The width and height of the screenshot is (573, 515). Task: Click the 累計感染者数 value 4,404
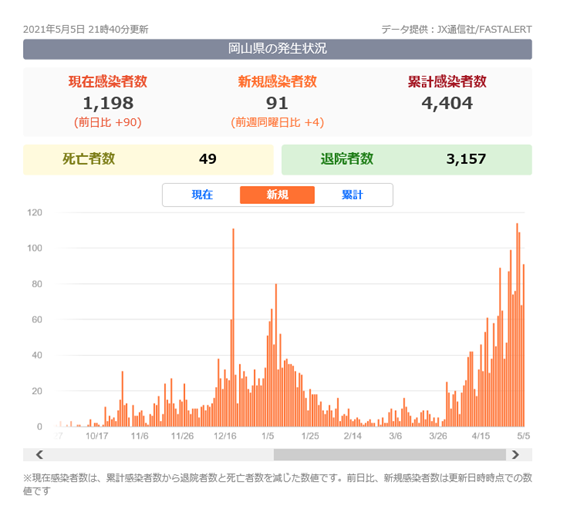point(447,103)
